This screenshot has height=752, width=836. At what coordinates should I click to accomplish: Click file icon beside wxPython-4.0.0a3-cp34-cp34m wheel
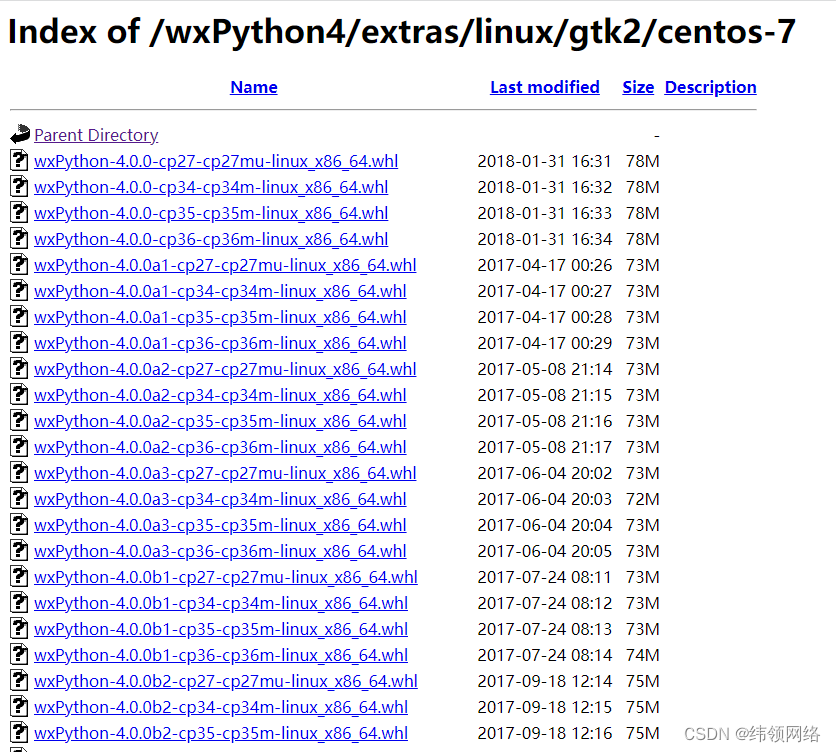(x=19, y=499)
